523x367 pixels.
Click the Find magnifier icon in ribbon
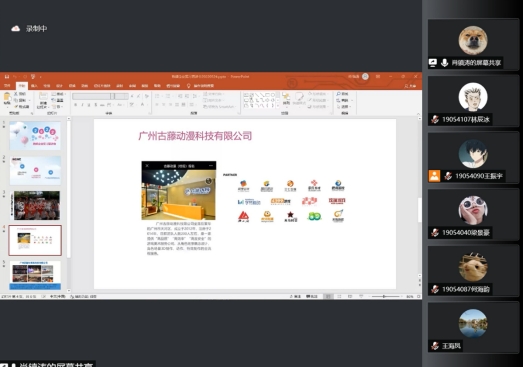338,94
